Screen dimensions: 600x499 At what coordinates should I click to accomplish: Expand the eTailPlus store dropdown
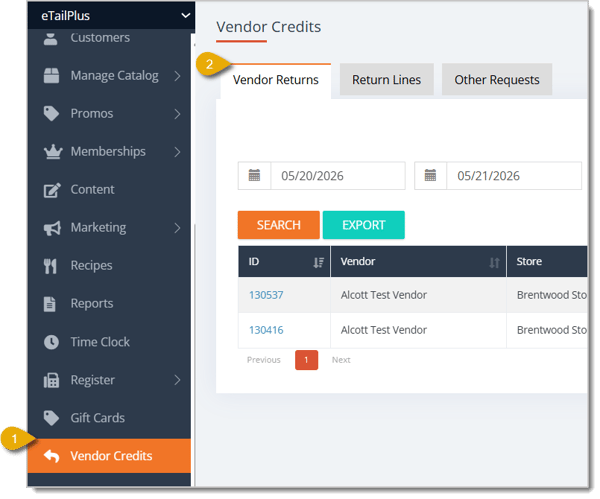186,16
